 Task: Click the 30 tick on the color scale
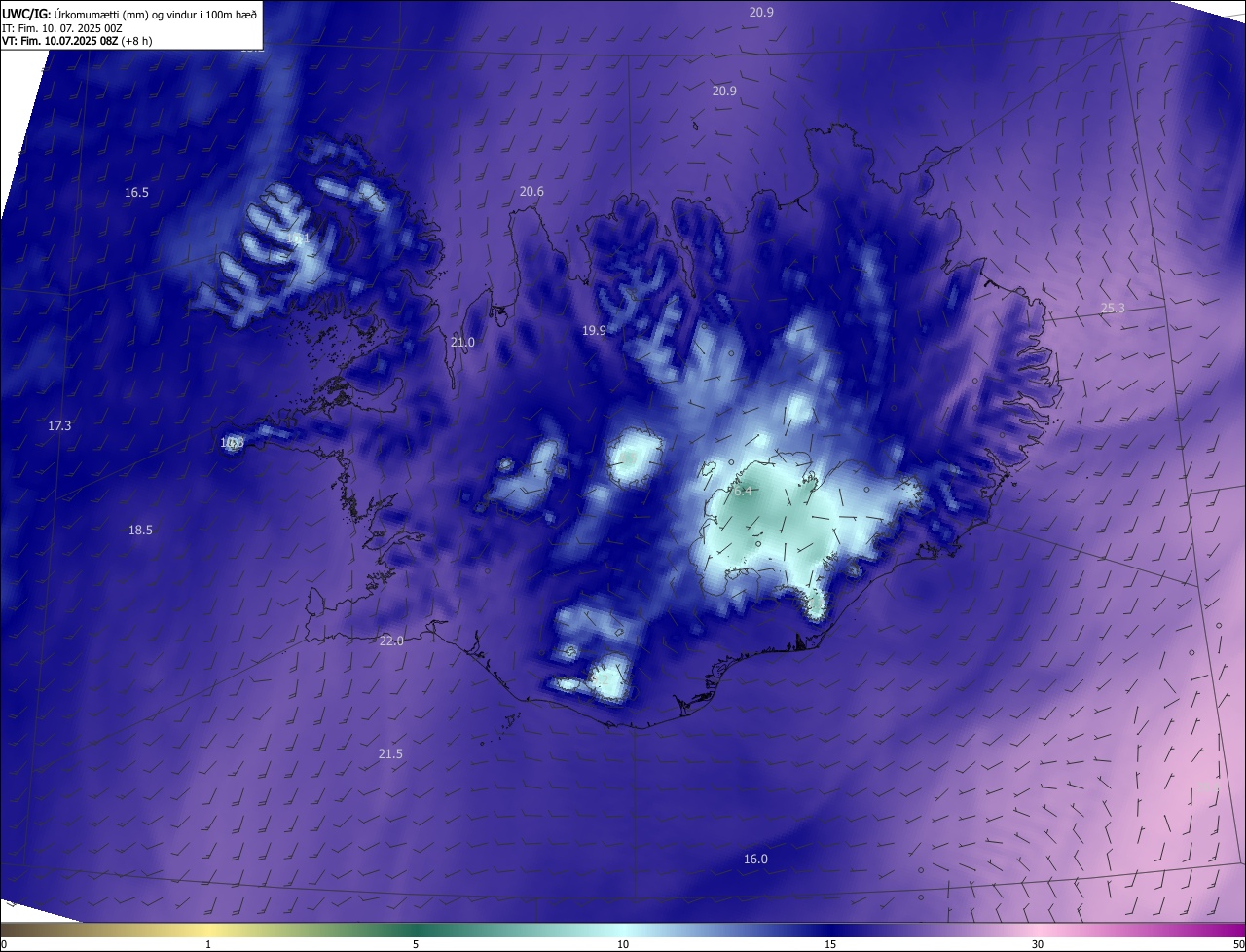(1038, 944)
